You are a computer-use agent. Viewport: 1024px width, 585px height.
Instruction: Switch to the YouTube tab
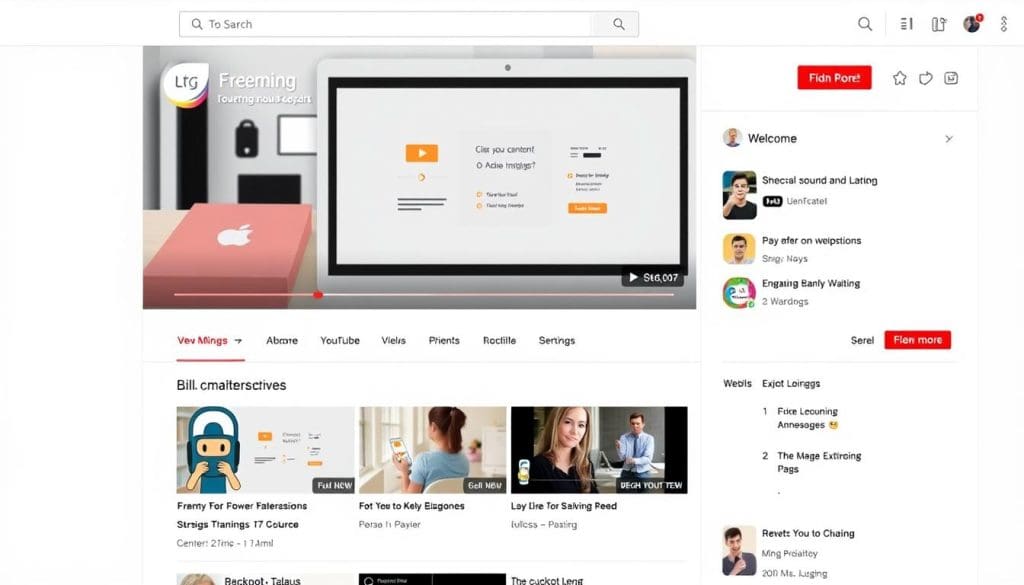point(340,341)
